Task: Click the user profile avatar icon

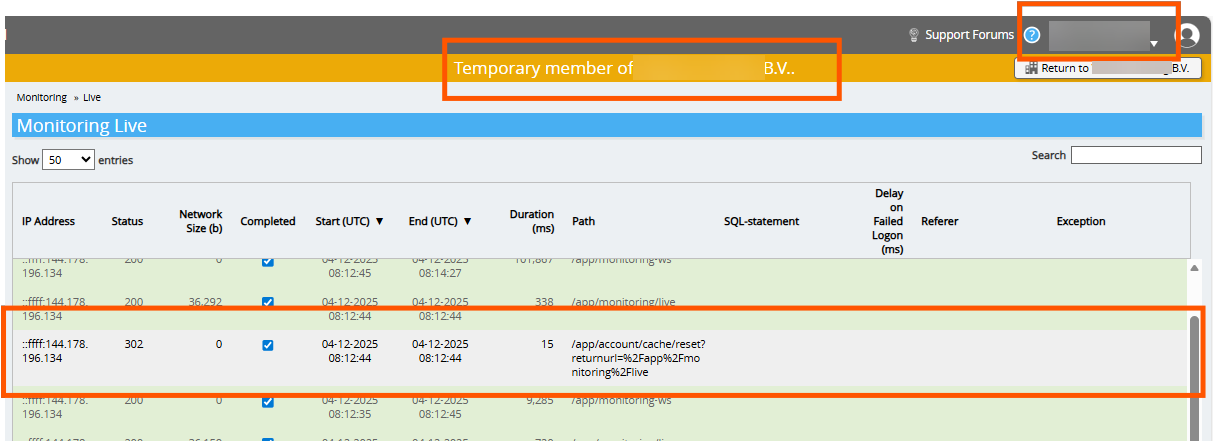Action: point(1186,36)
